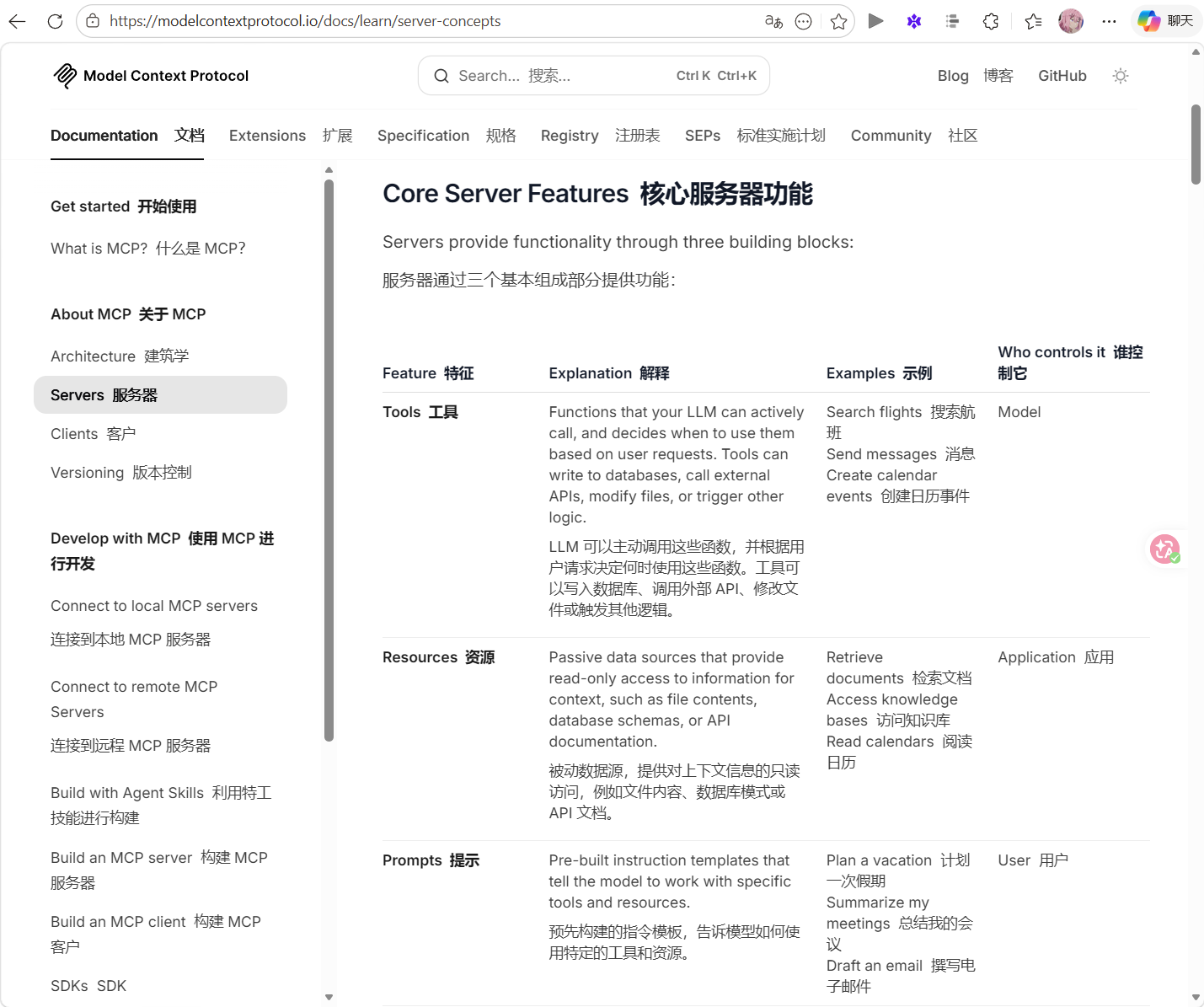Open browser settings and more menu

click(1109, 21)
